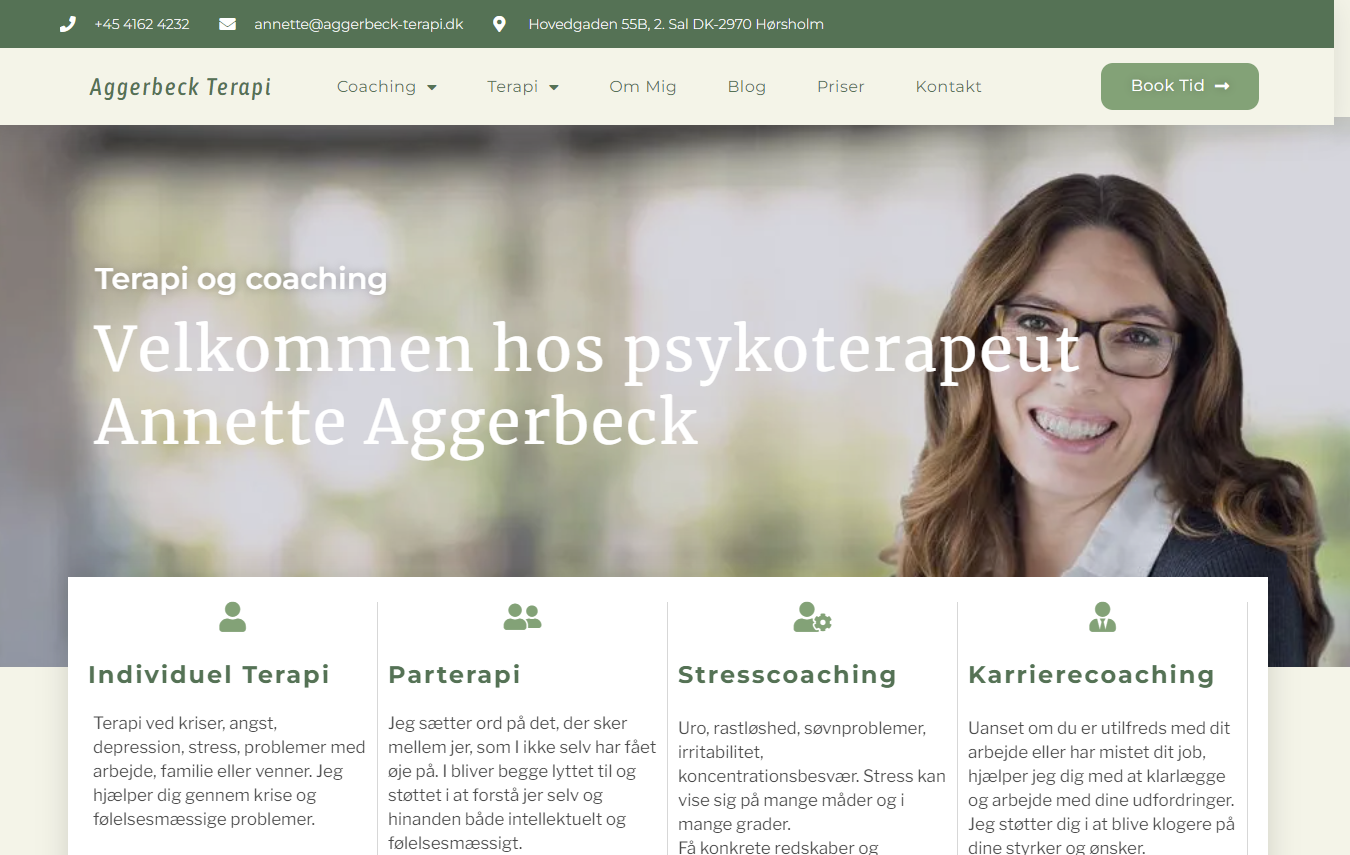
Task: Click the person-with-tie icon above Karrierecoaching
Action: click(1102, 617)
